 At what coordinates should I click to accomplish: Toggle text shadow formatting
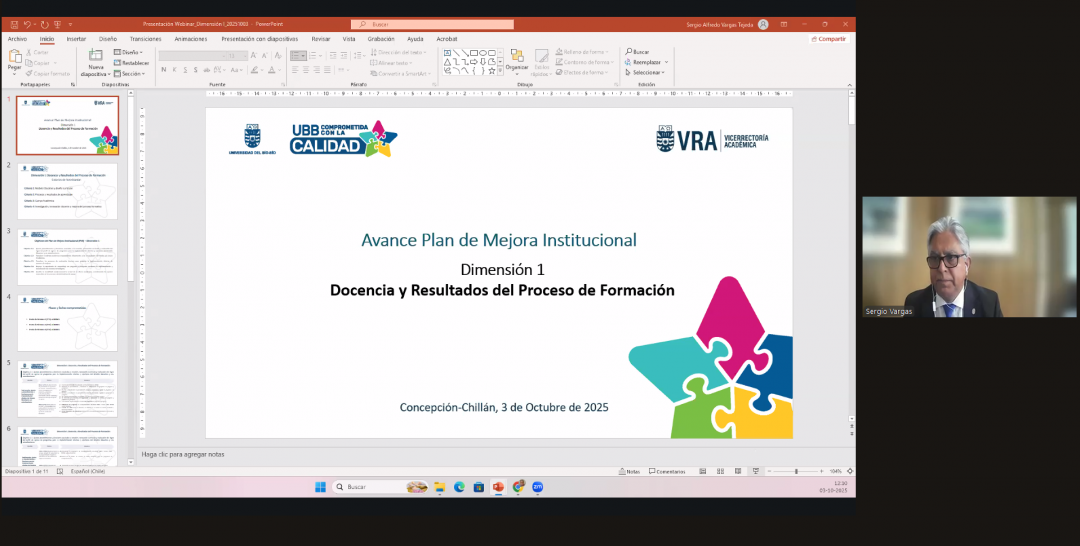[196, 70]
